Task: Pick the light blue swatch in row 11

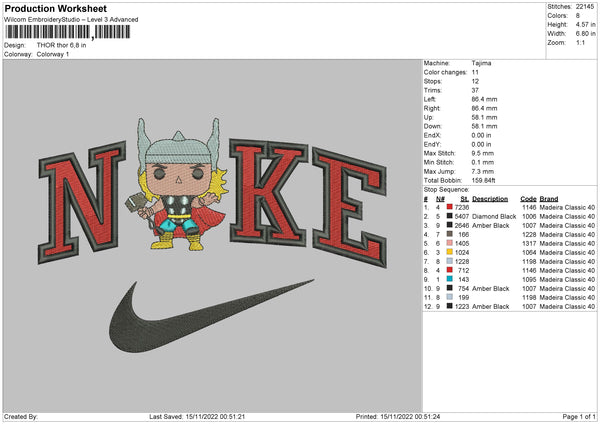Action: tap(450, 297)
